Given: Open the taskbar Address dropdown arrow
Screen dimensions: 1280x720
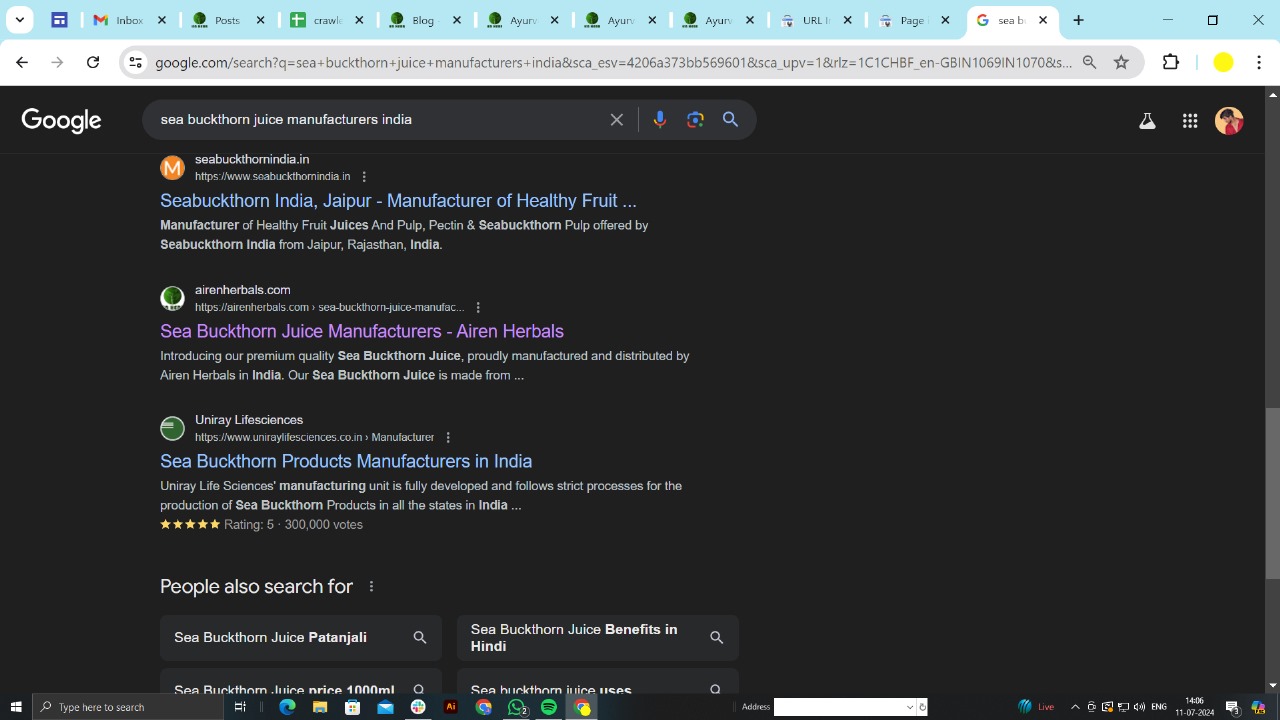Looking at the screenshot, I should pyautogui.click(x=909, y=707).
